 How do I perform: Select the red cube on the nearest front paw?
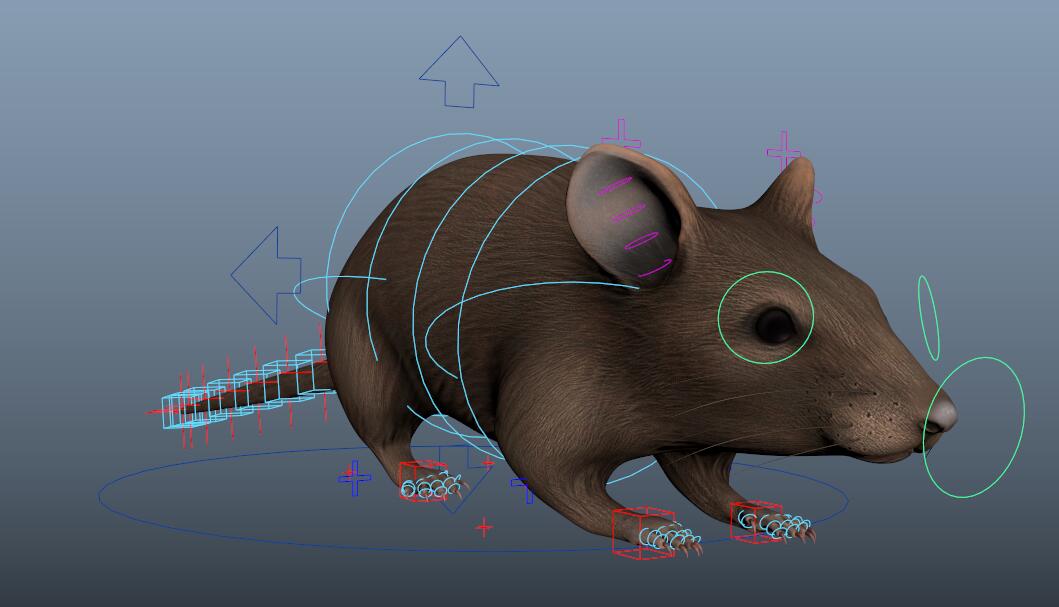pyautogui.click(x=631, y=530)
